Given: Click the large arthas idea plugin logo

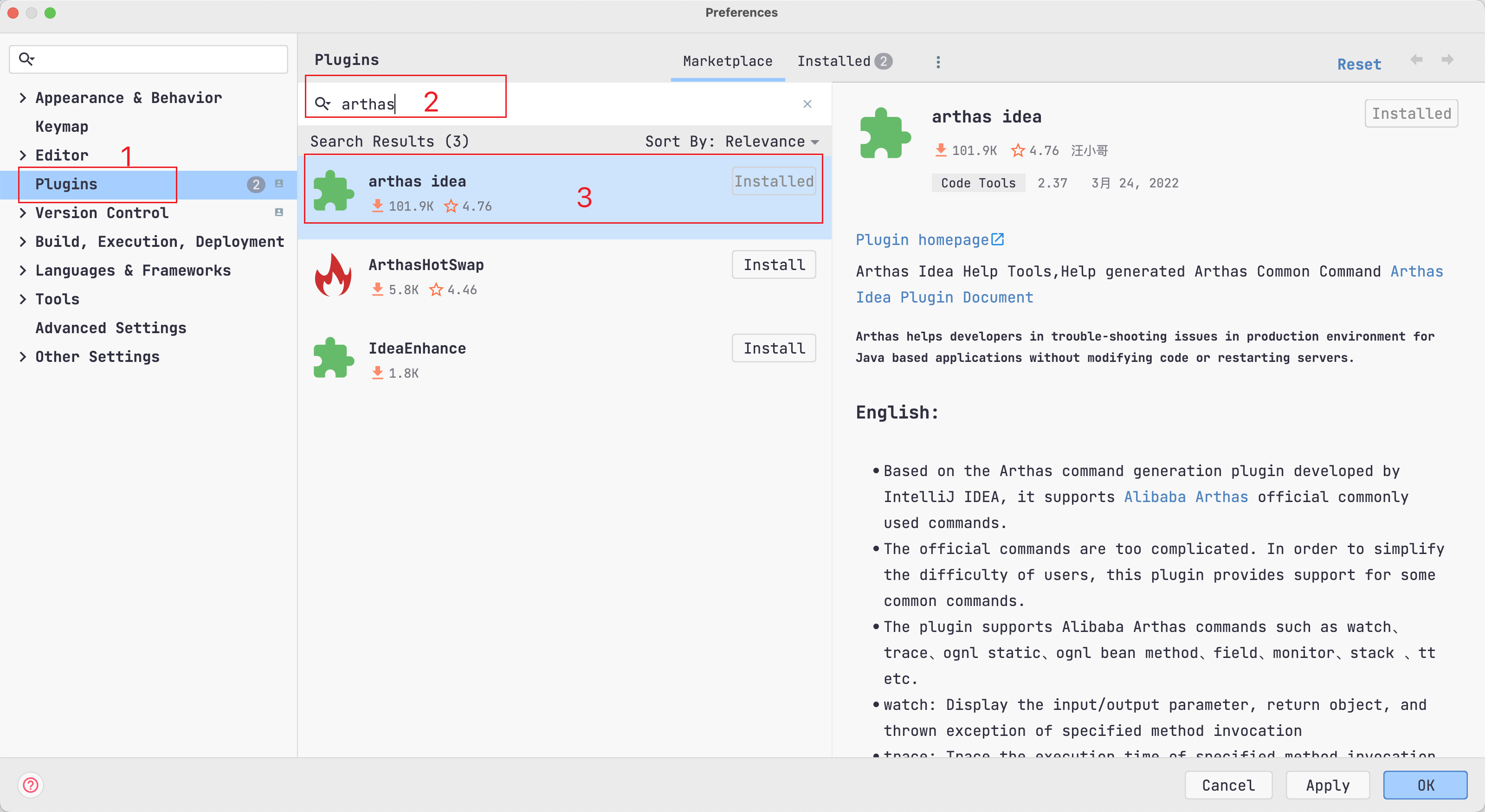Looking at the screenshot, I should [x=885, y=133].
